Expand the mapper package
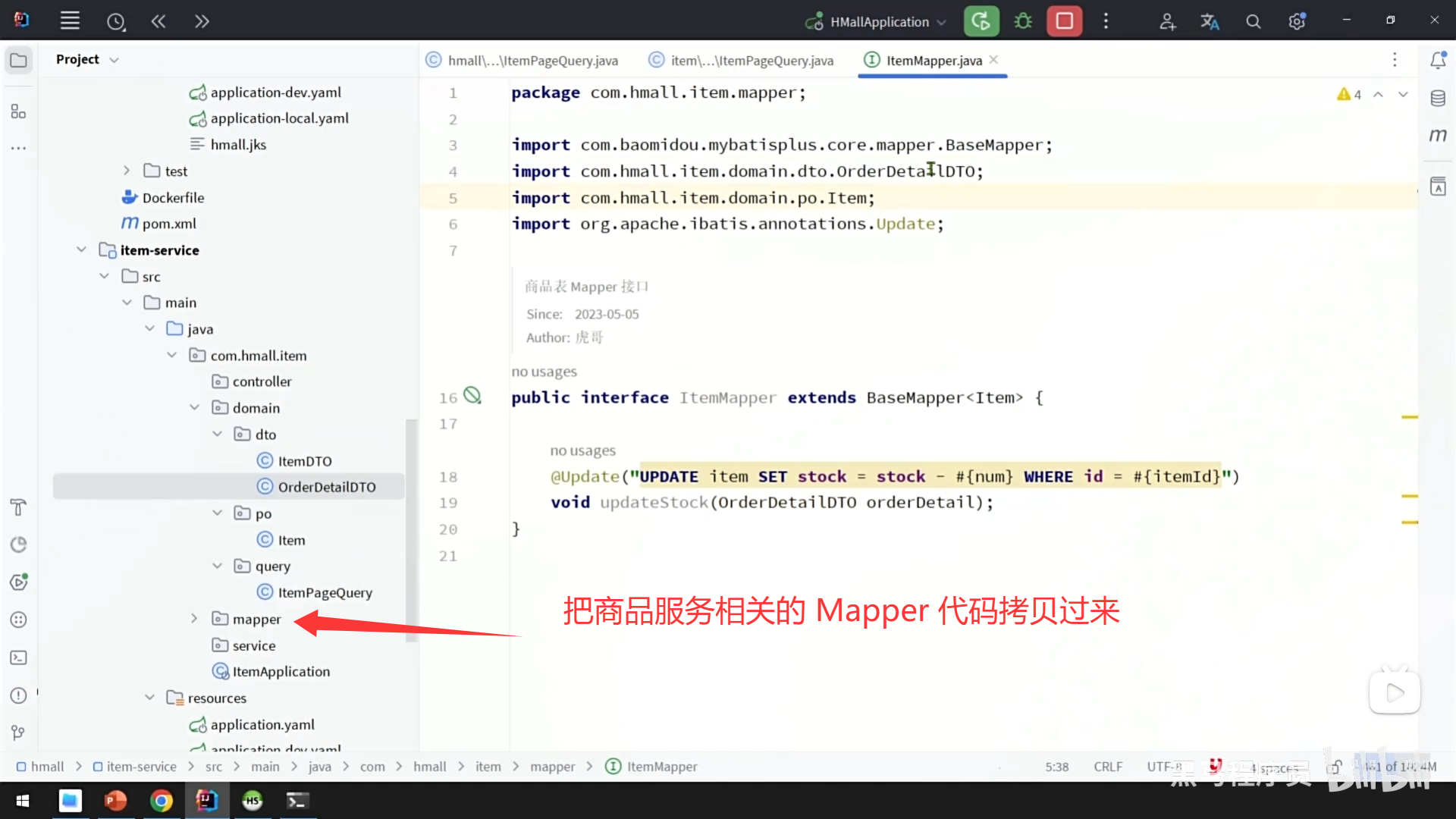The width and height of the screenshot is (1456, 819). pyautogui.click(x=194, y=619)
